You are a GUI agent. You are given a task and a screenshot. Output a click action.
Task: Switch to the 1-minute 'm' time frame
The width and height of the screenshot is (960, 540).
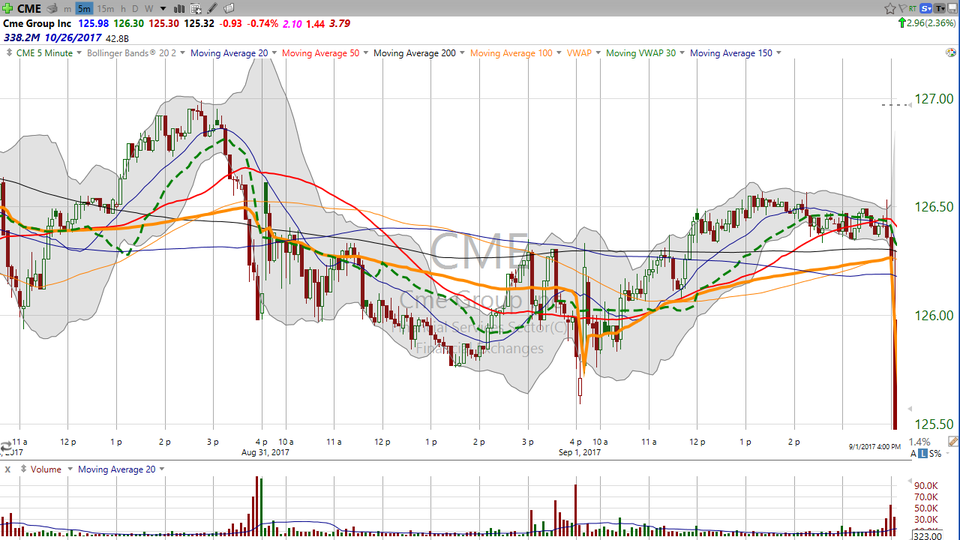pyautogui.click(x=67, y=9)
